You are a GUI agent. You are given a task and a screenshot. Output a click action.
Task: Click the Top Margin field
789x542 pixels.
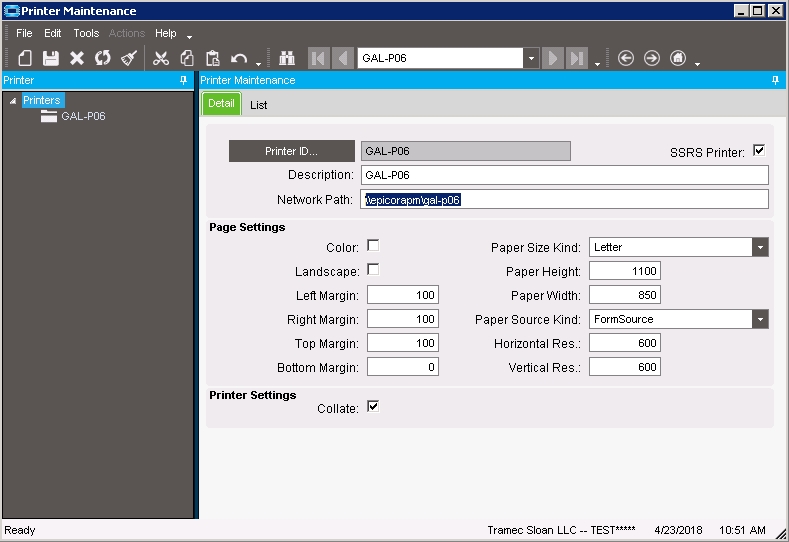[x=403, y=343]
